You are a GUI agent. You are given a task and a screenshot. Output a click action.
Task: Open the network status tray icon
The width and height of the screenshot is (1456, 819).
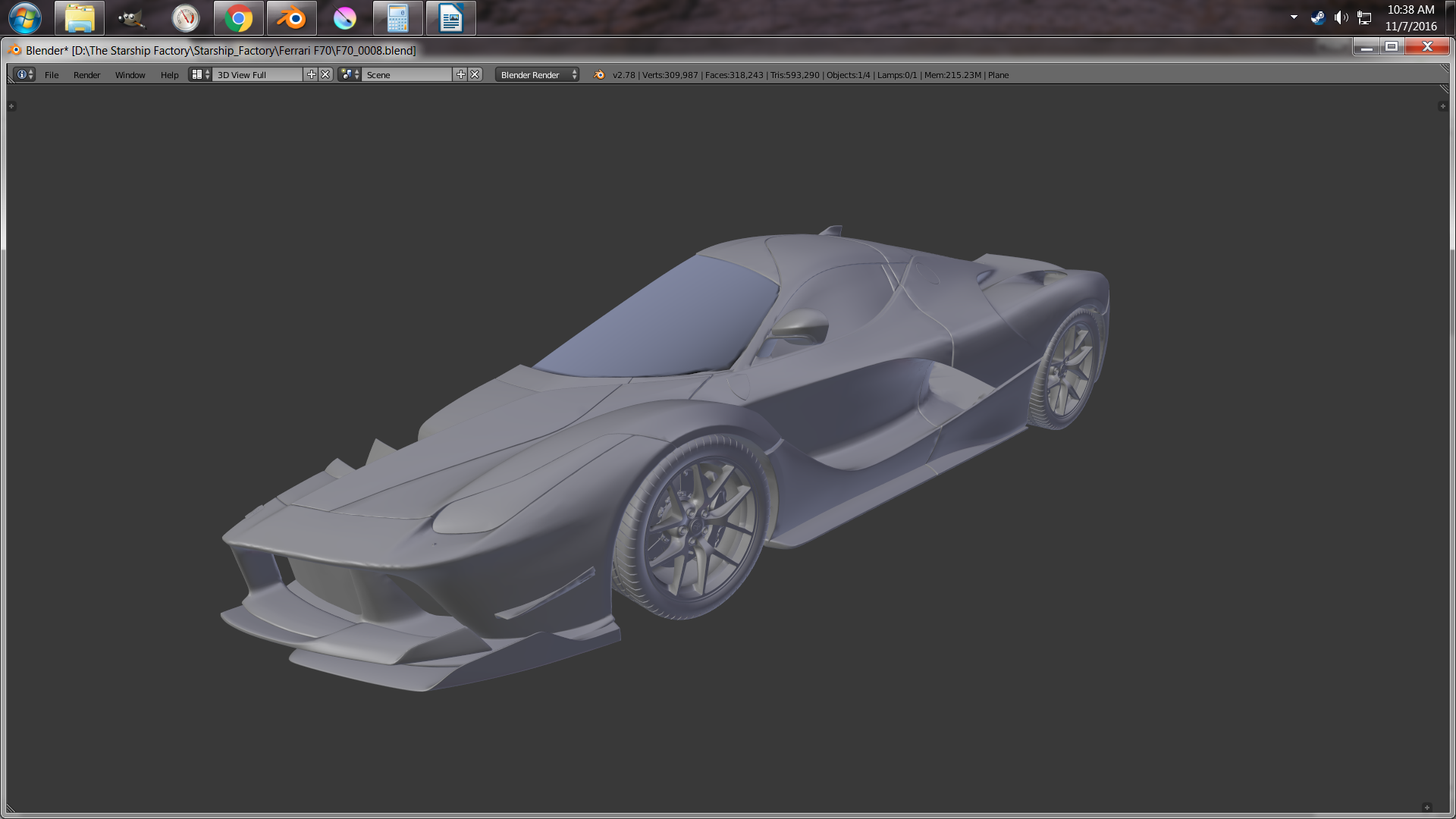(1364, 17)
